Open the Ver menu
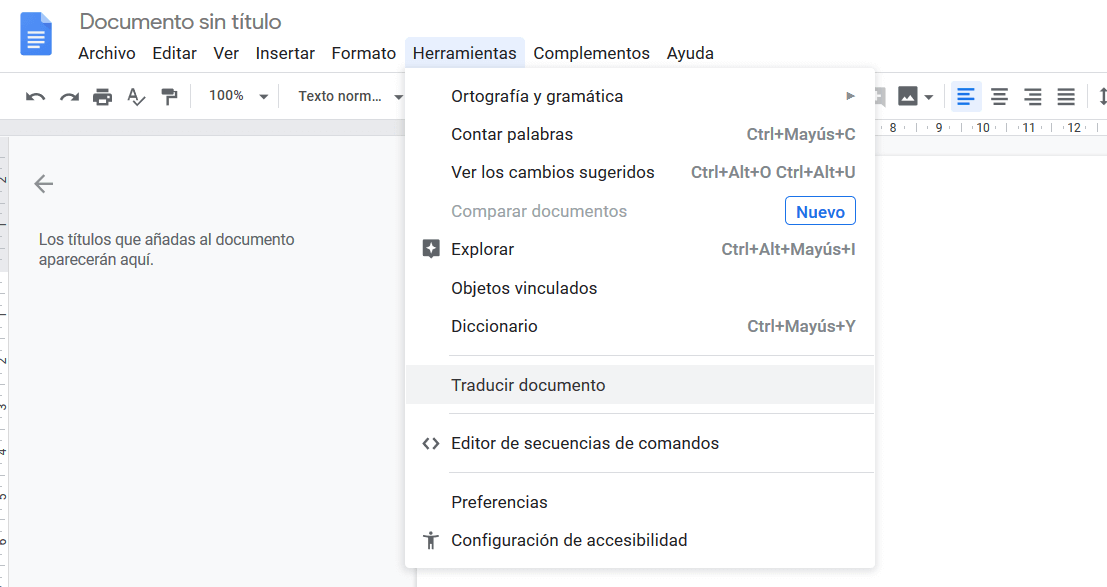 pyautogui.click(x=226, y=54)
